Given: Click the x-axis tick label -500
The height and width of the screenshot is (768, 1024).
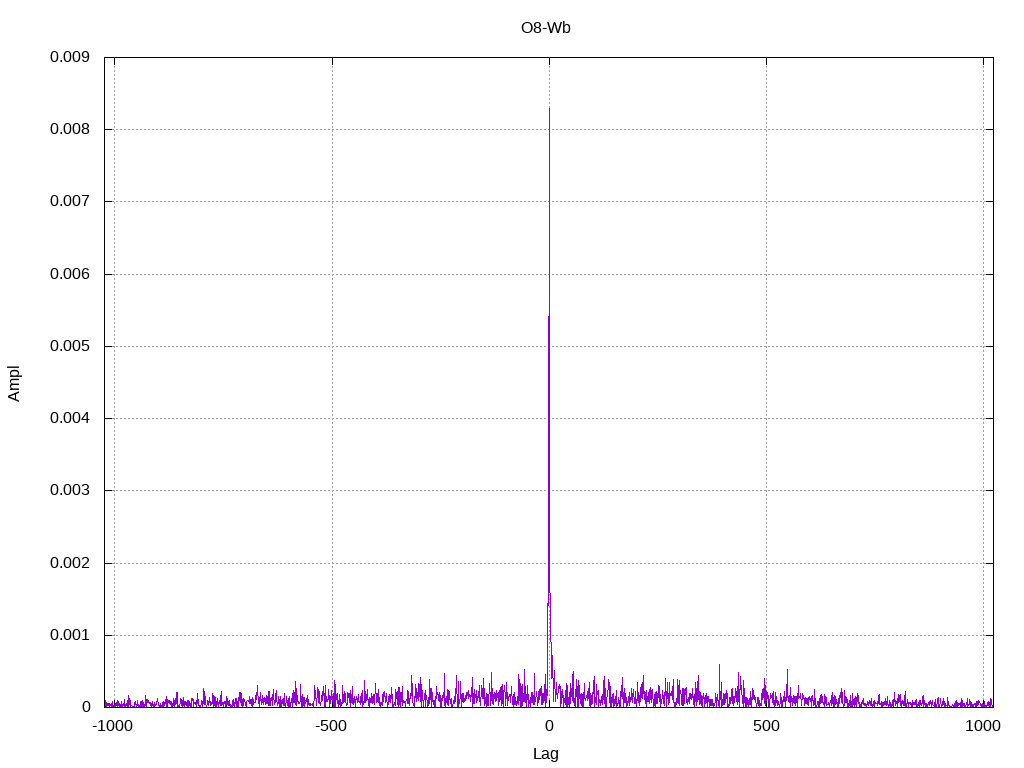Looking at the screenshot, I should click(331, 726).
